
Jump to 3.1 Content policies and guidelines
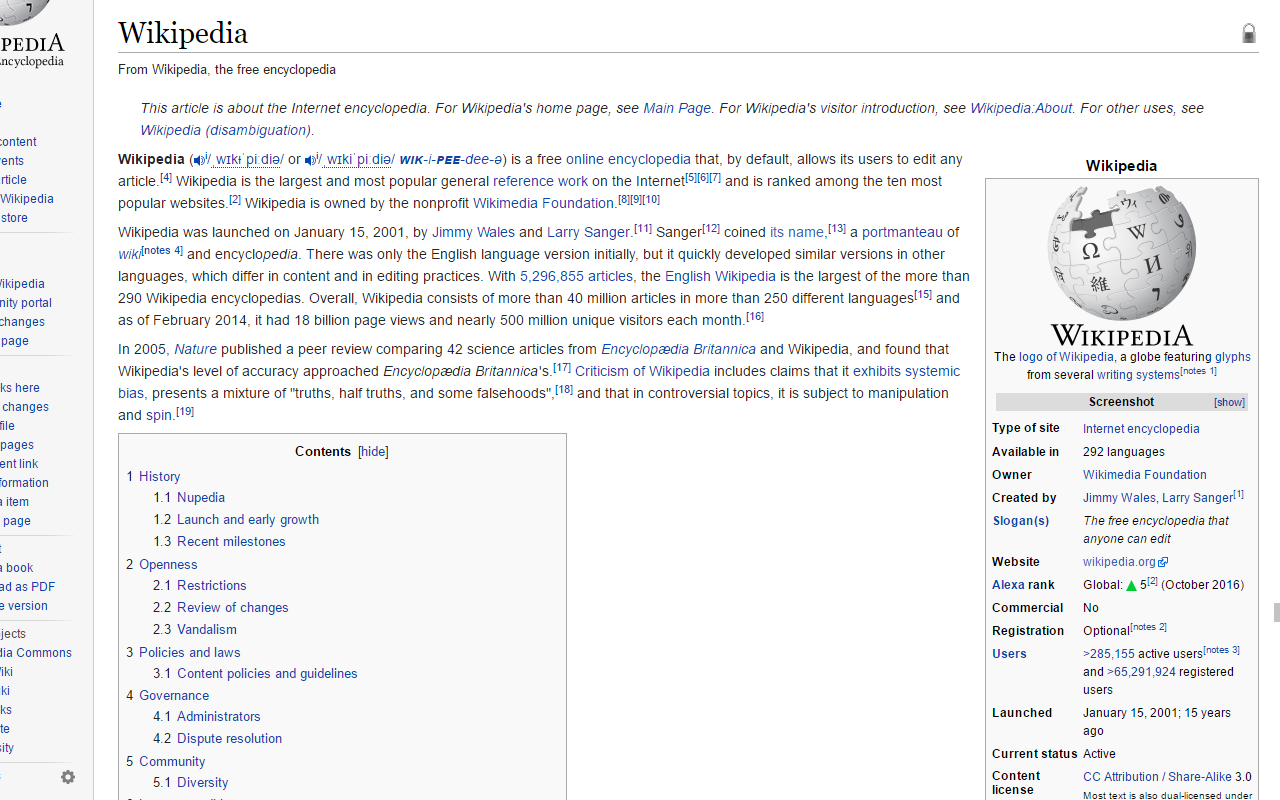pos(255,673)
